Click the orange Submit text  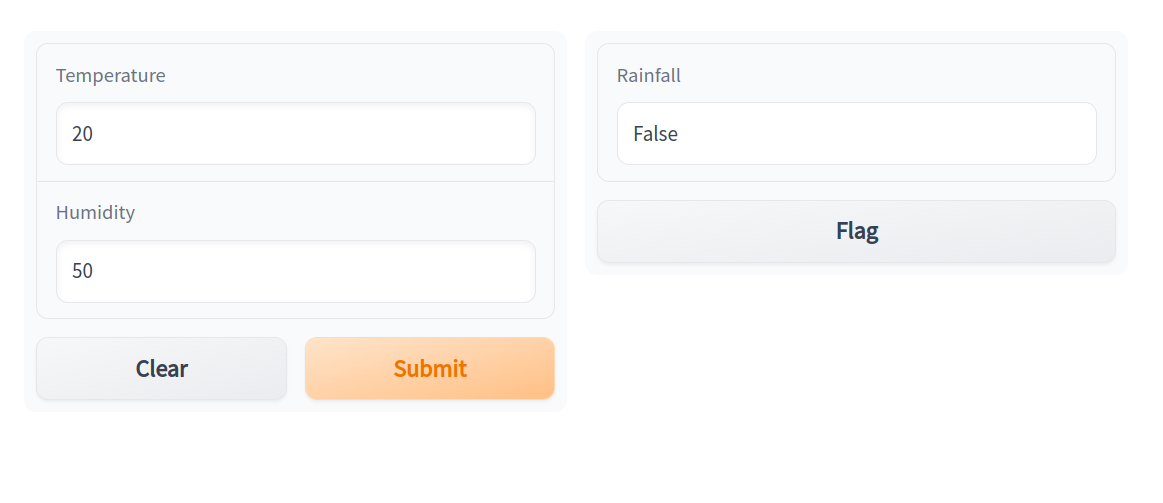[430, 369]
